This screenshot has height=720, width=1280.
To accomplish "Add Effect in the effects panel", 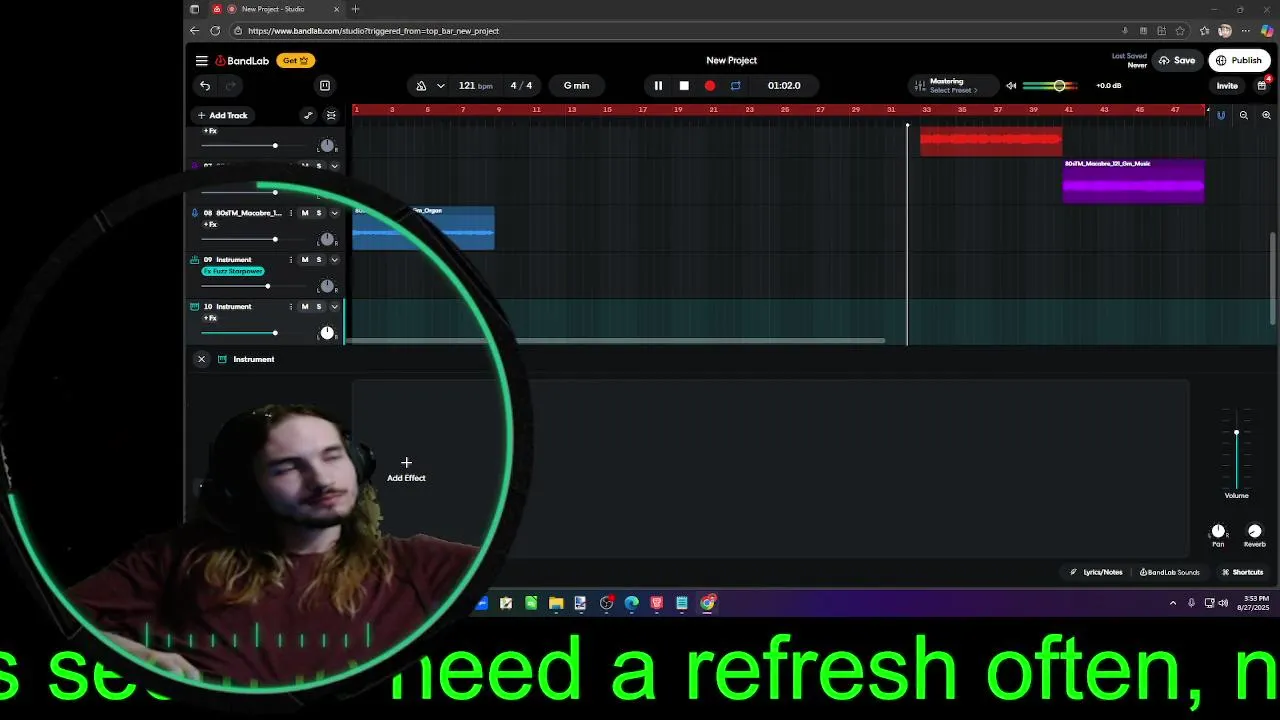I will click(x=406, y=470).
